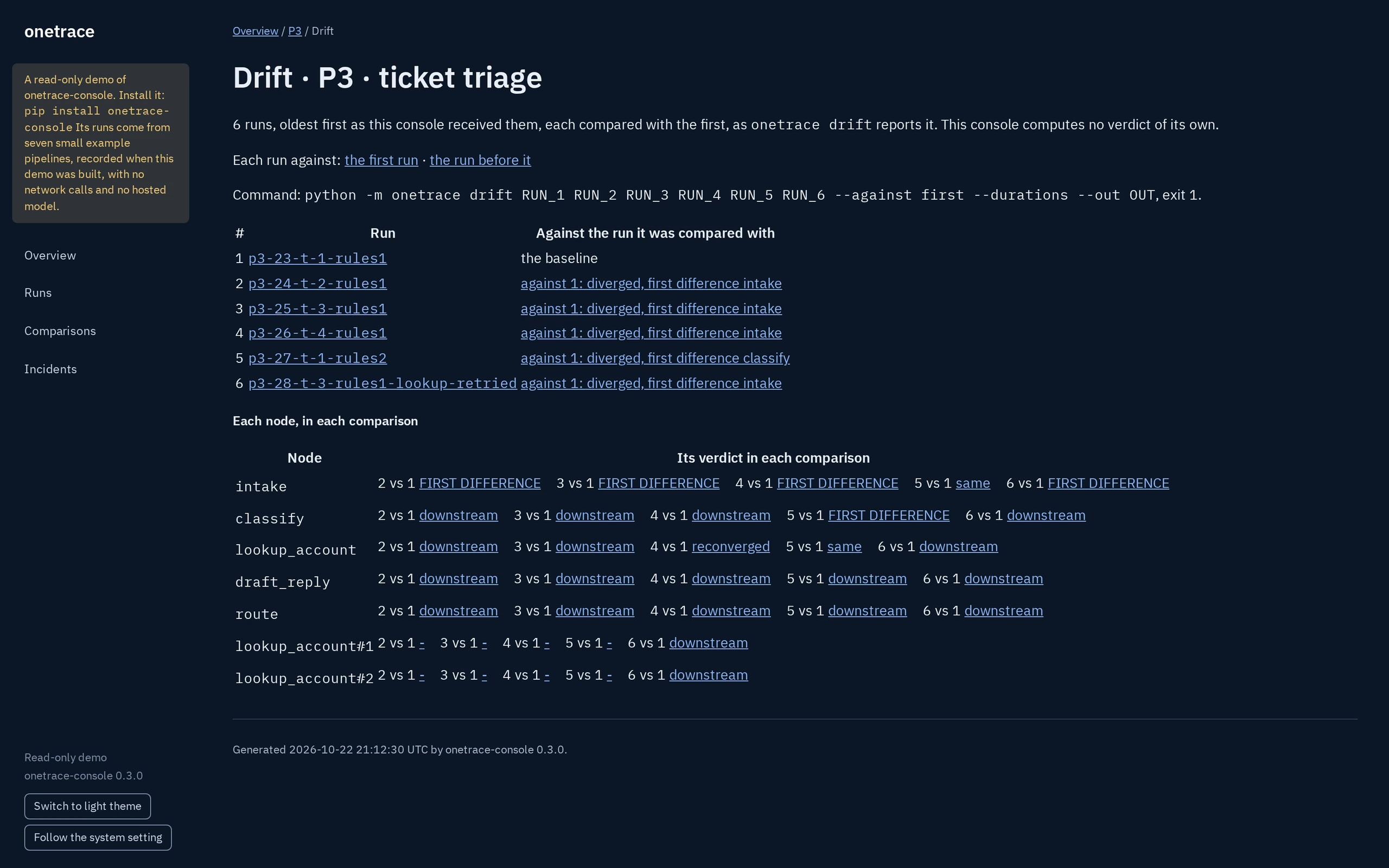The width and height of the screenshot is (1389, 868).
Task: Open route 6 vs 1 downstream verdict
Action: pyautogui.click(x=1003, y=611)
